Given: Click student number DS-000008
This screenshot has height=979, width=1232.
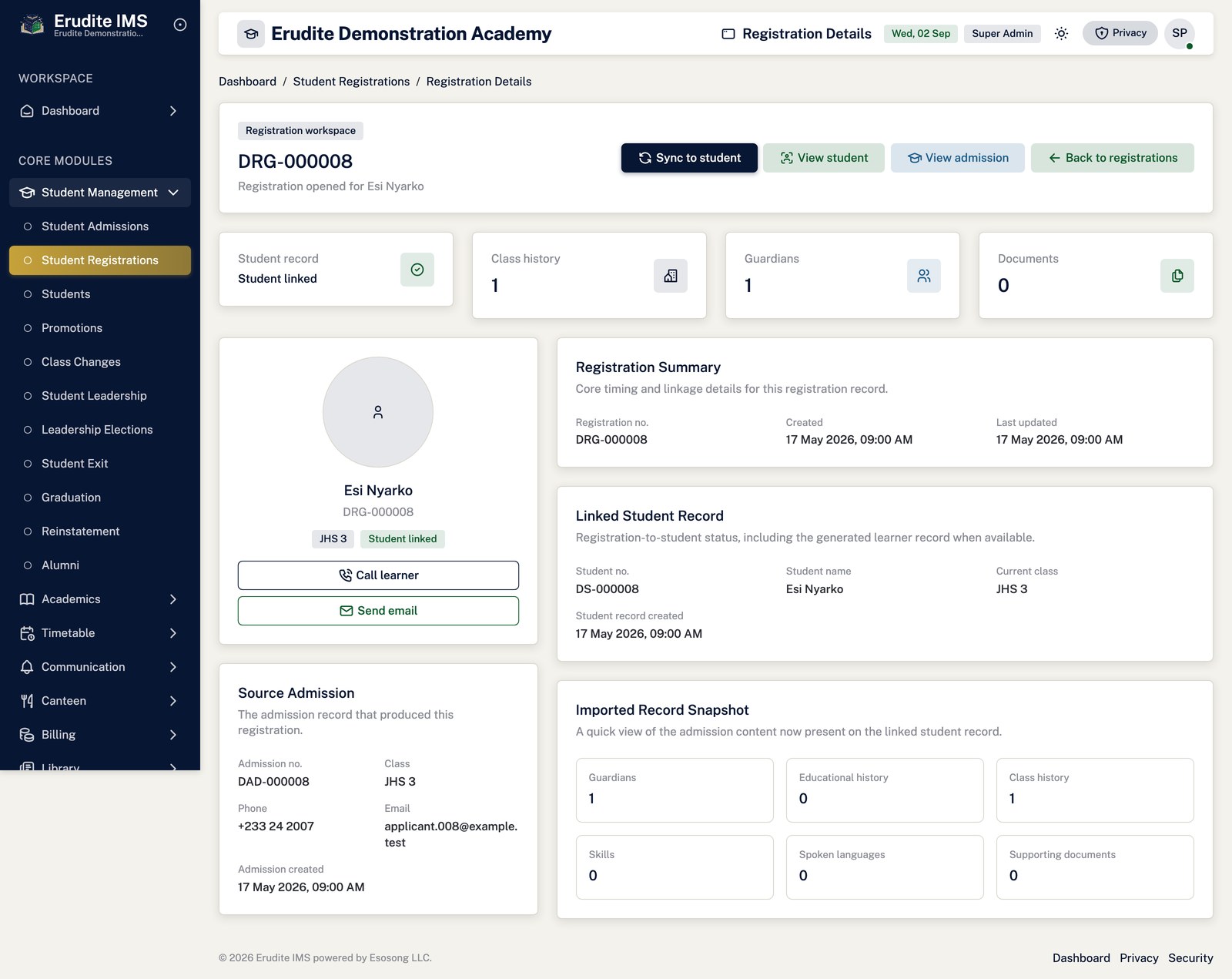Looking at the screenshot, I should 608,589.
